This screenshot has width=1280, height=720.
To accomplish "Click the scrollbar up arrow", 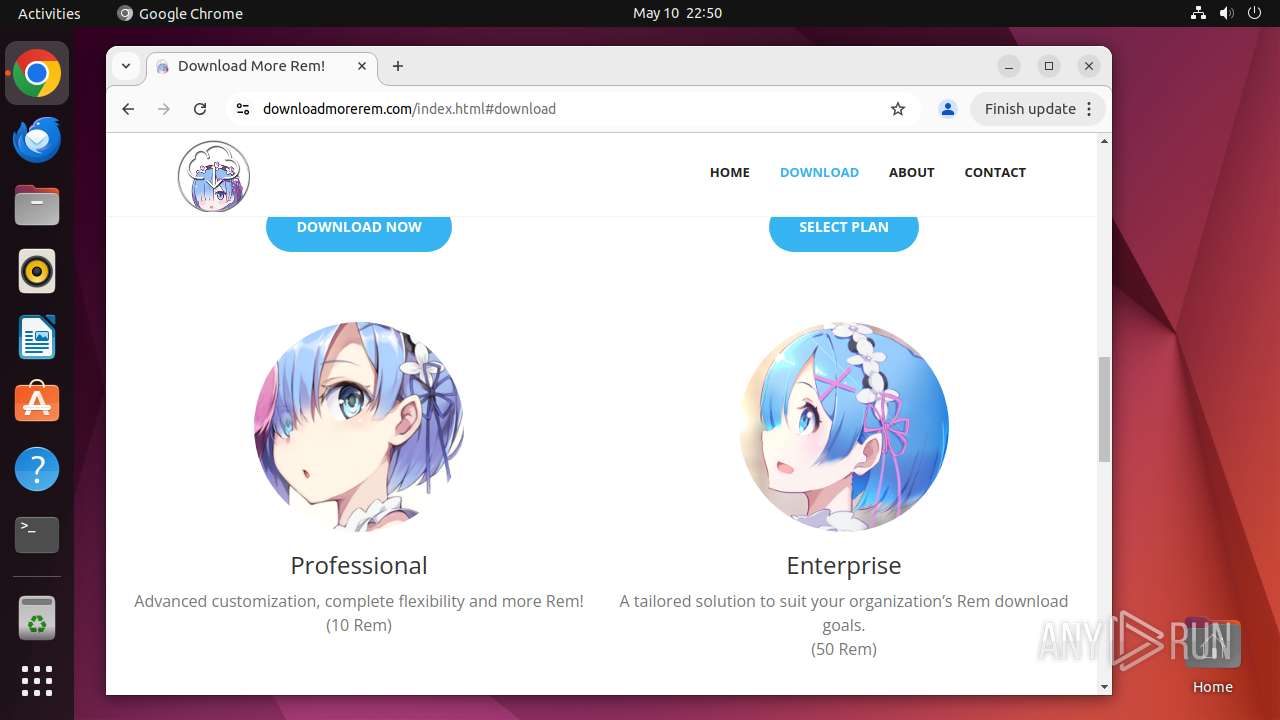I will tap(1104, 141).
